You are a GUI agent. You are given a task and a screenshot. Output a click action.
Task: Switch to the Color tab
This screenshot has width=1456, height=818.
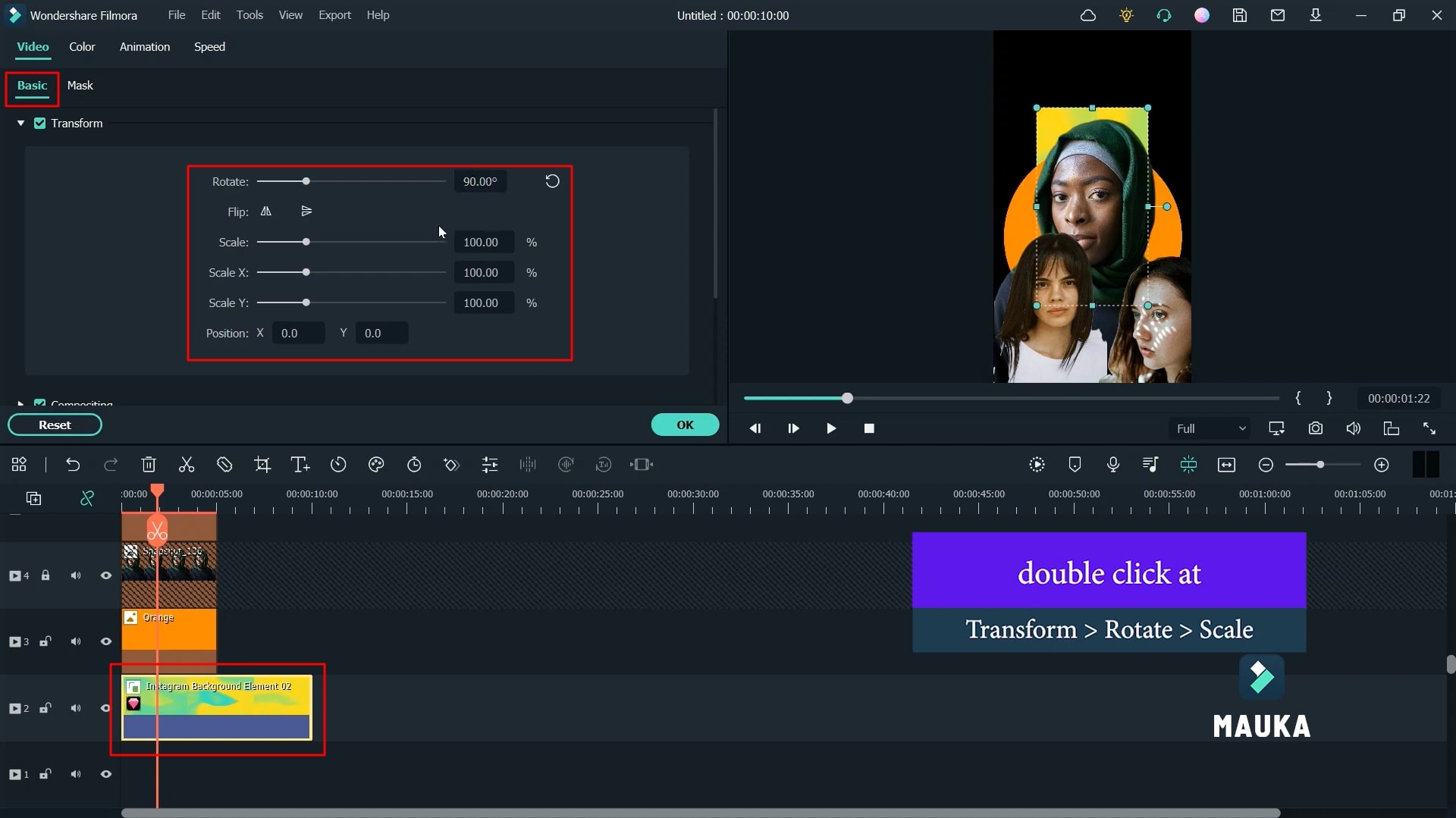pos(82,47)
